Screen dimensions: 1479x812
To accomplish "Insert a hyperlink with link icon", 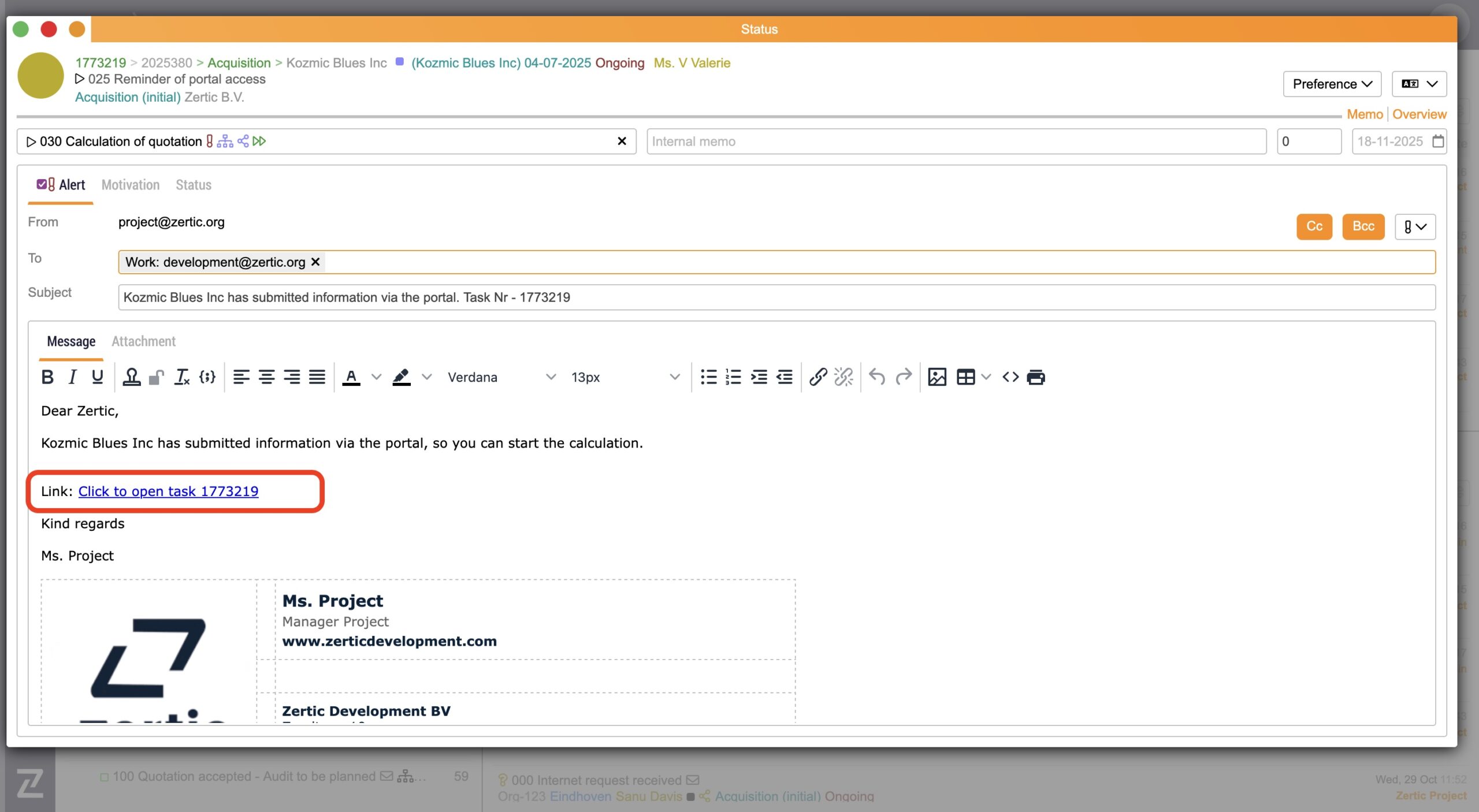I will [x=817, y=377].
